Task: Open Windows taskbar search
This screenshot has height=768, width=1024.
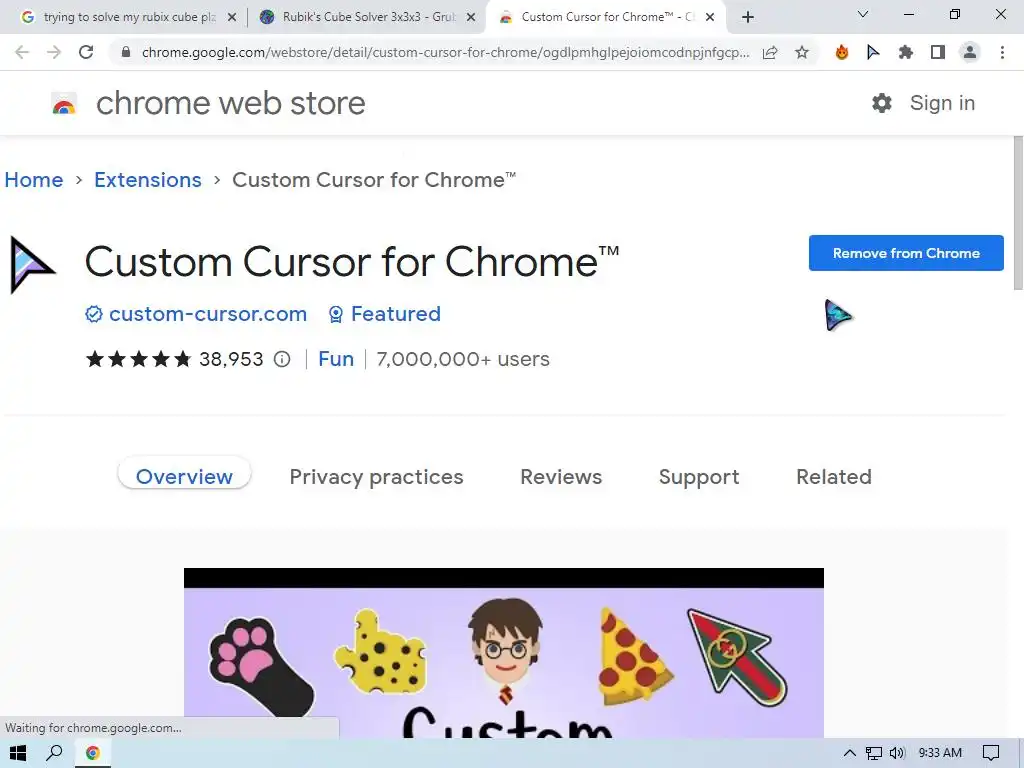Action: tap(54, 753)
